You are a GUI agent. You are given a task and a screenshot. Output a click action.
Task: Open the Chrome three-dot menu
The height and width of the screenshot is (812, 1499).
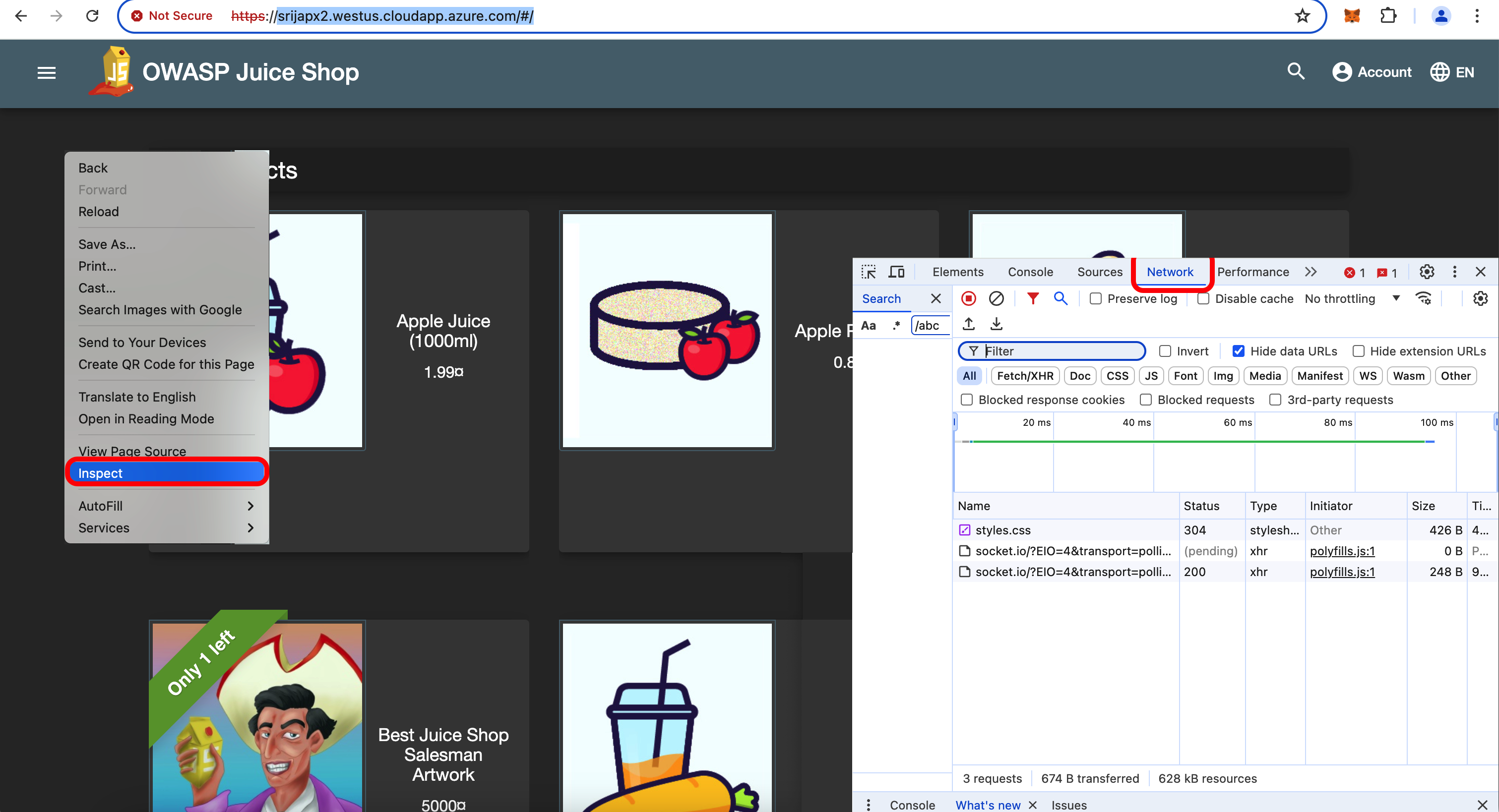tap(1477, 16)
